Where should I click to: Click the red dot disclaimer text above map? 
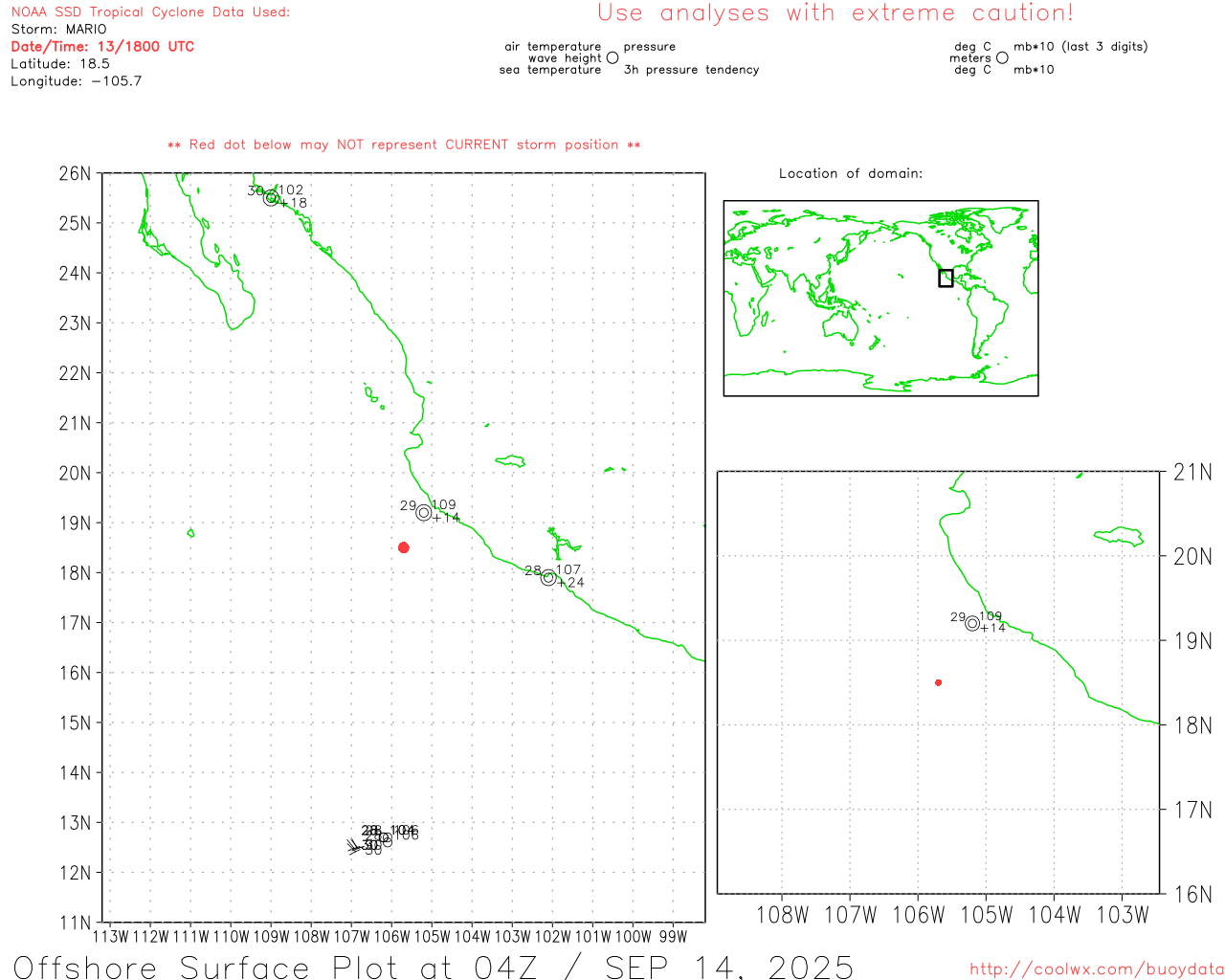[x=404, y=145]
